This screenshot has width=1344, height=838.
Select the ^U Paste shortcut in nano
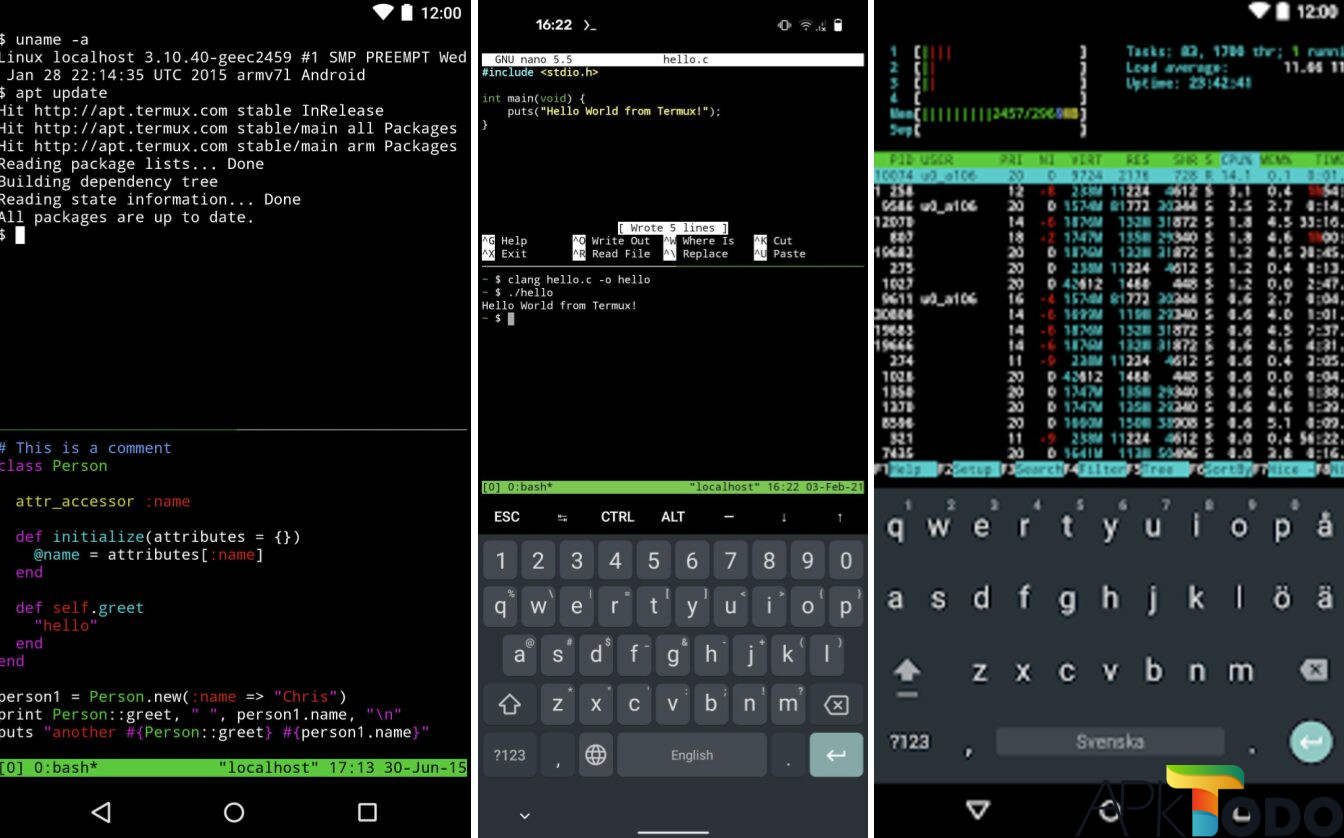point(780,254)
